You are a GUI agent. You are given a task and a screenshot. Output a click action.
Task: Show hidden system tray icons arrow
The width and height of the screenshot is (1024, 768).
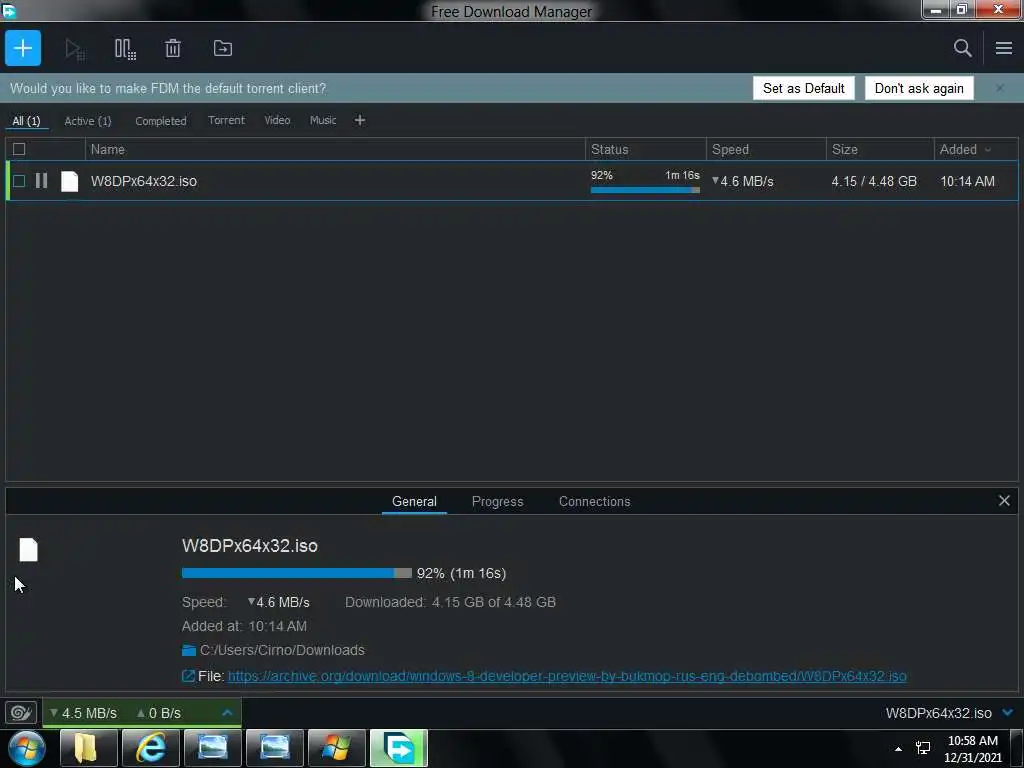point(898,748)
